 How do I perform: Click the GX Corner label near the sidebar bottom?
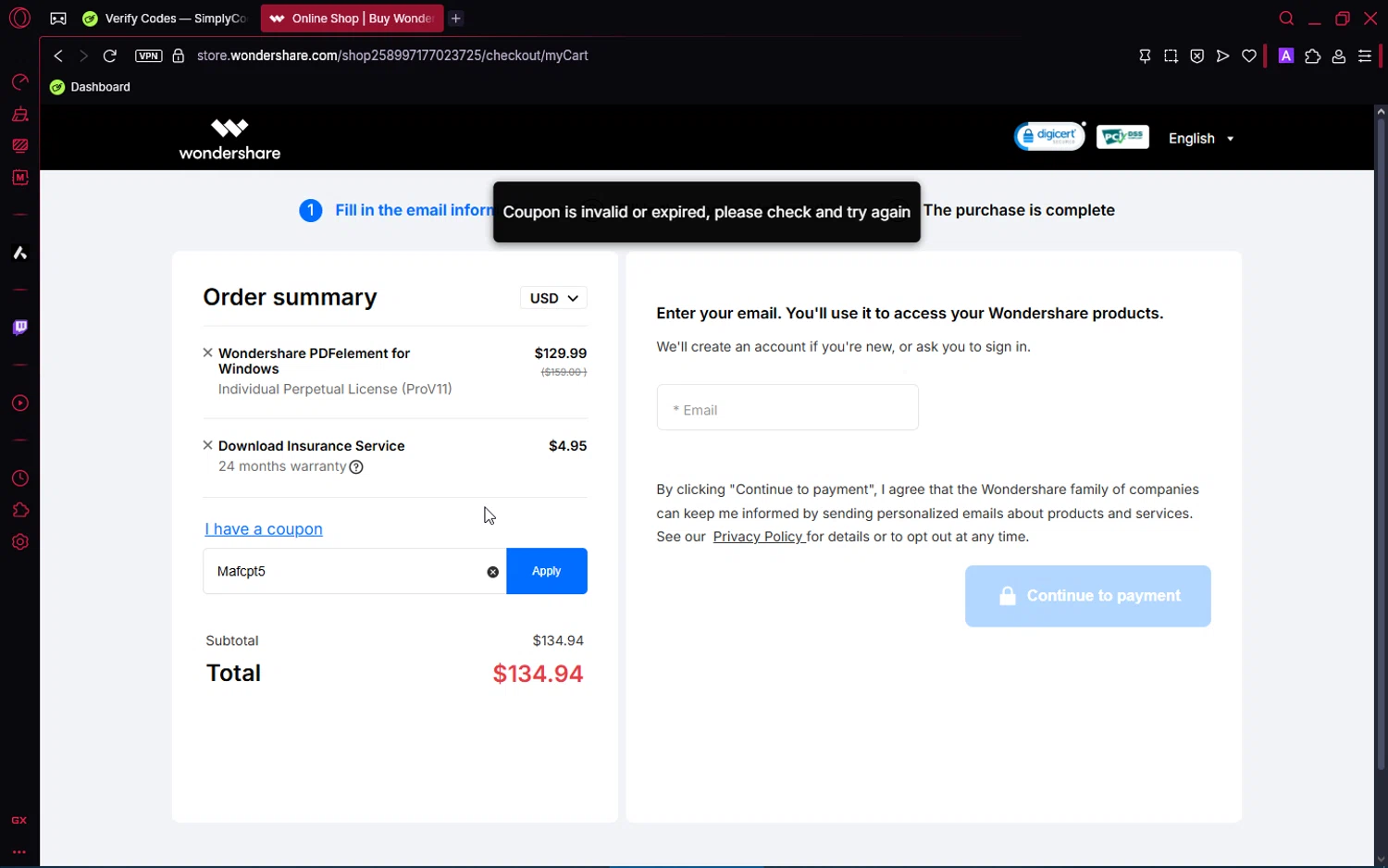pyautogui.click(x=19, y=821)
